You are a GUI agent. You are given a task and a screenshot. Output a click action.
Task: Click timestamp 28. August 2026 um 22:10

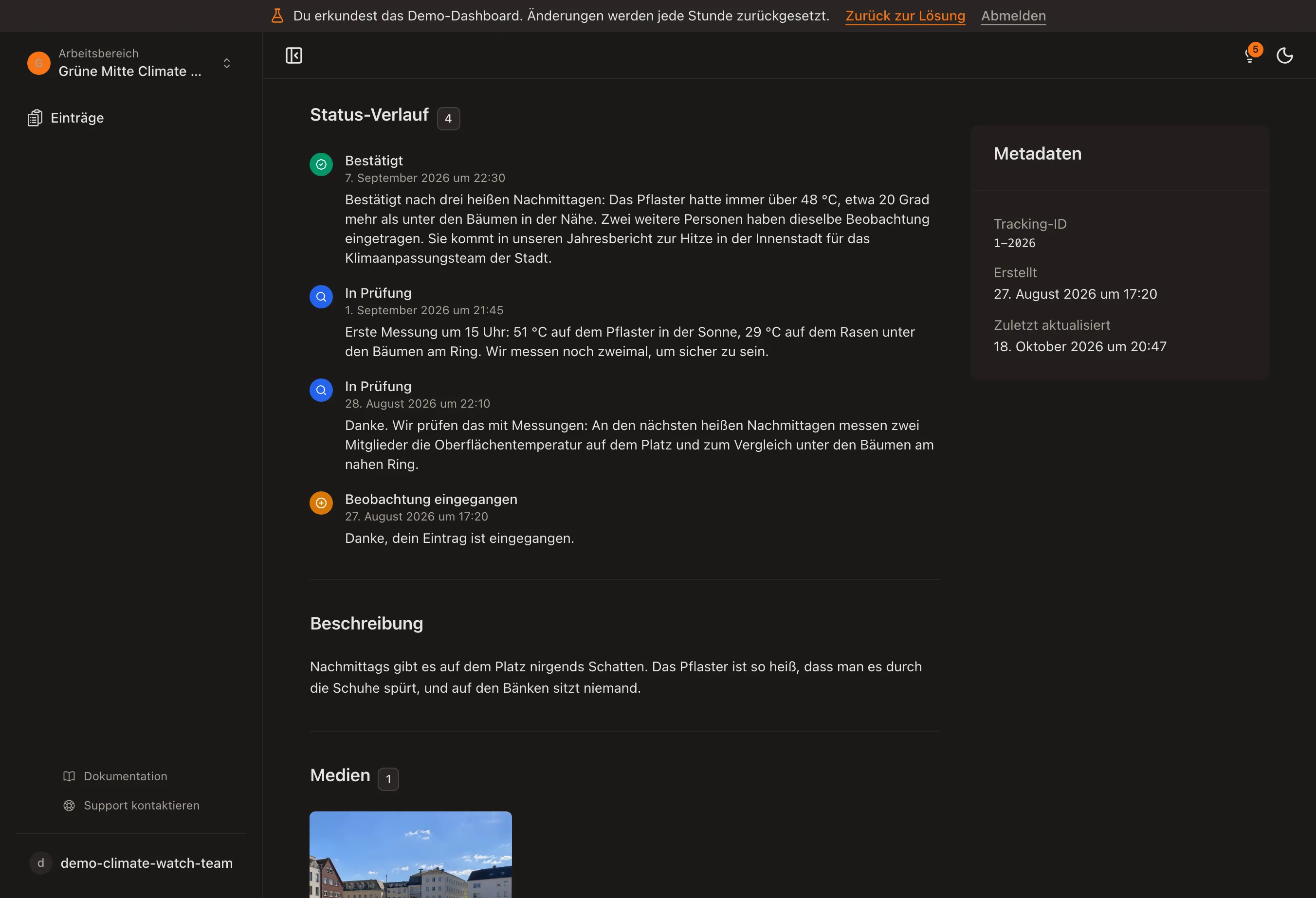click(418, 404)
